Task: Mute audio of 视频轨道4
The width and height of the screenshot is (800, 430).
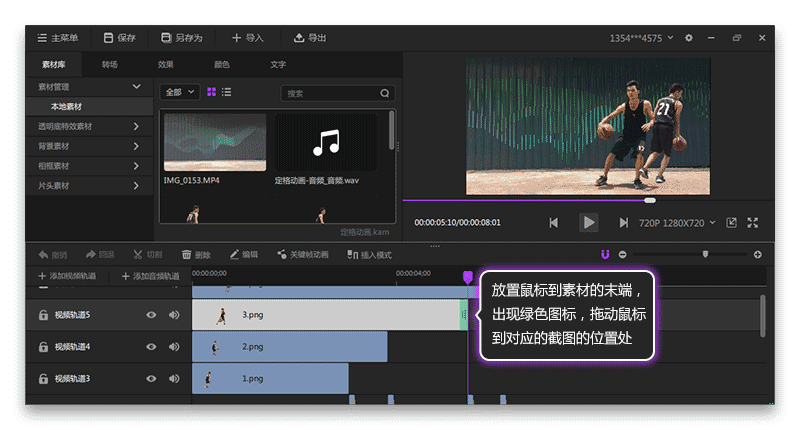Action: coord(174,347)
